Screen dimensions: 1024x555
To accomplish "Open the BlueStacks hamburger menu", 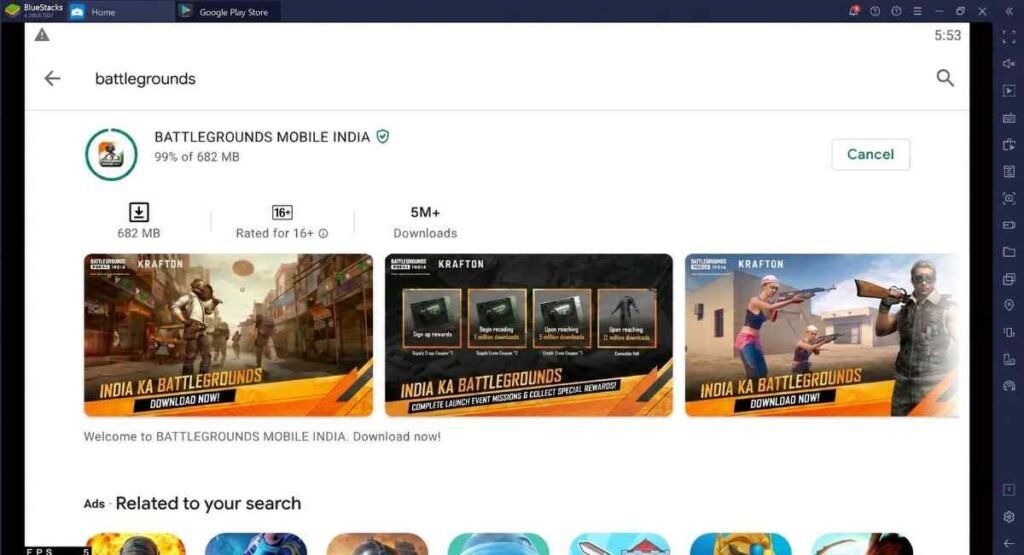I will coord(918,11).
